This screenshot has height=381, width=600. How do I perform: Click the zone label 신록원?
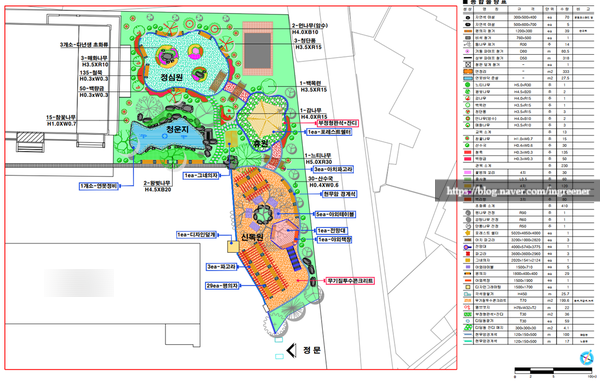[x=252, y=237]
